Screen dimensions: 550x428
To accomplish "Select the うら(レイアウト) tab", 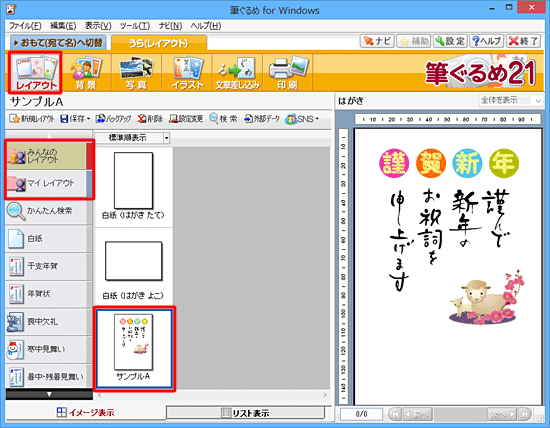I will [x=159, y=43].
